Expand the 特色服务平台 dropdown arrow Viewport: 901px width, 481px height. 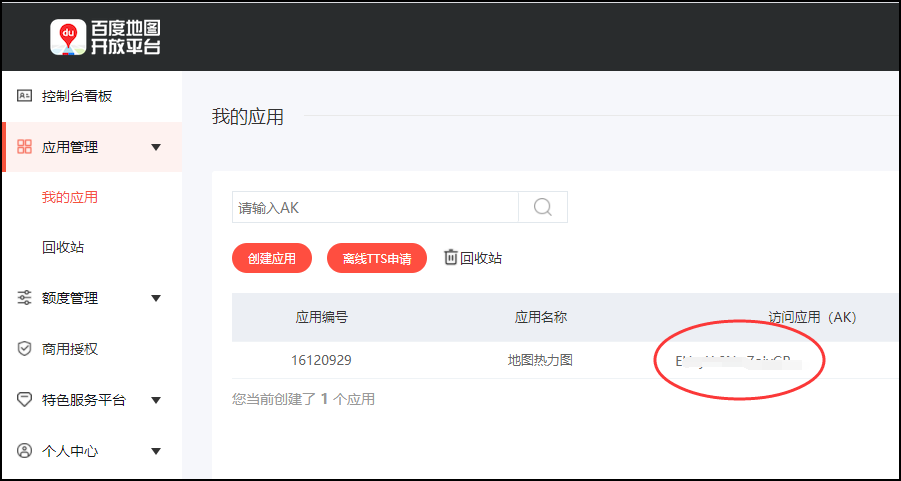point(155,400)
